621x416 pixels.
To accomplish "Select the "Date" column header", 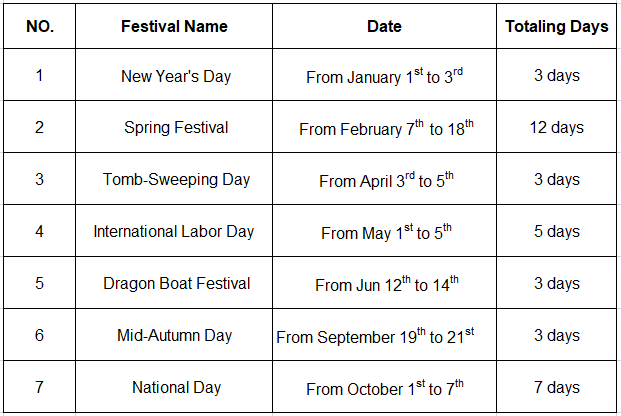I will 385,27.
